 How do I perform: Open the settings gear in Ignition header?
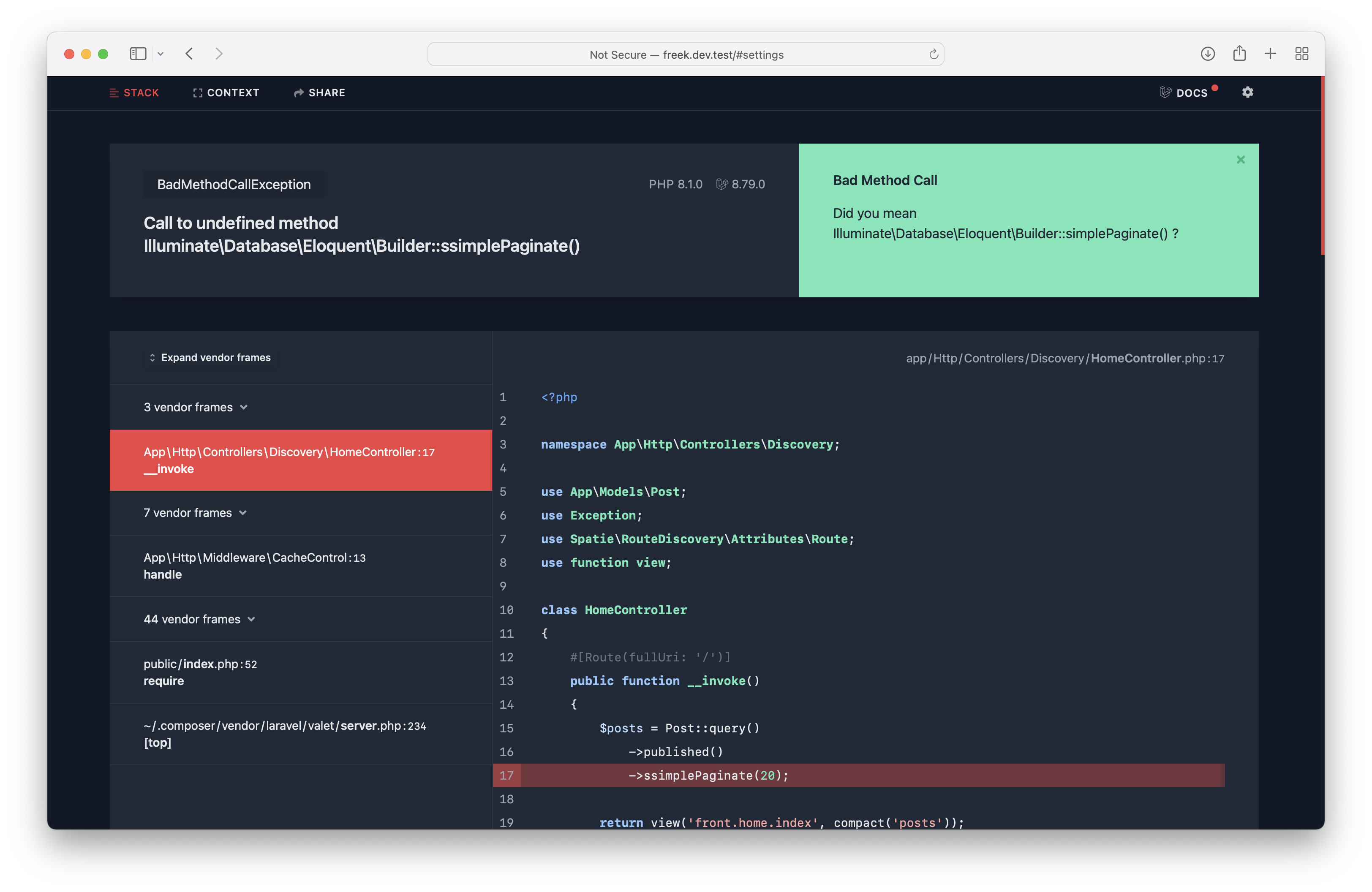click(x=1247, y=92)
